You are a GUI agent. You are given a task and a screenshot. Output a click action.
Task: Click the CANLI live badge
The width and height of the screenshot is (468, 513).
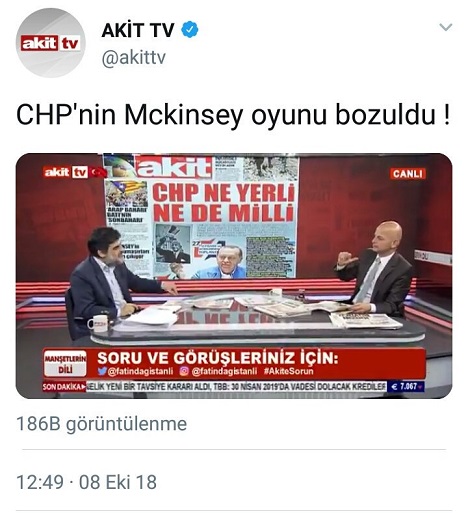407,174
